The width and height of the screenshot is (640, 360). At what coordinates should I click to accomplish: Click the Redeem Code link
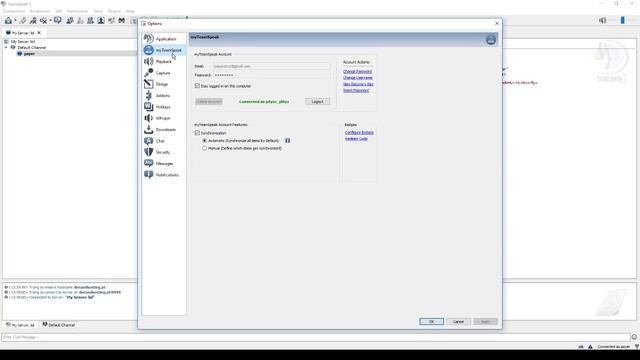356,139
